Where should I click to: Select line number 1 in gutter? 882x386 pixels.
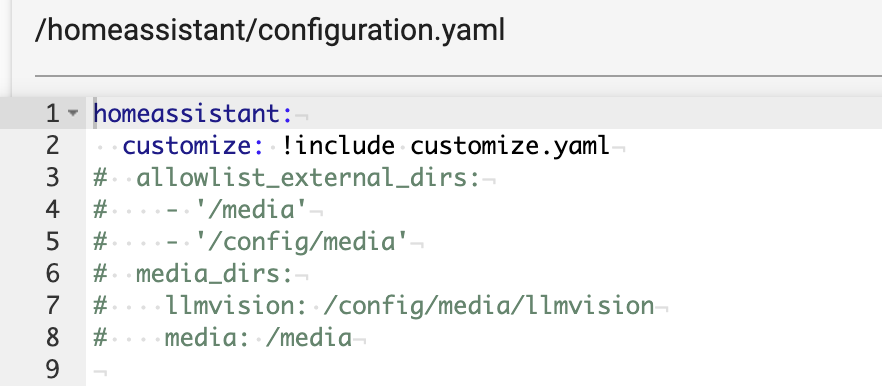click(x=52, y=114)
